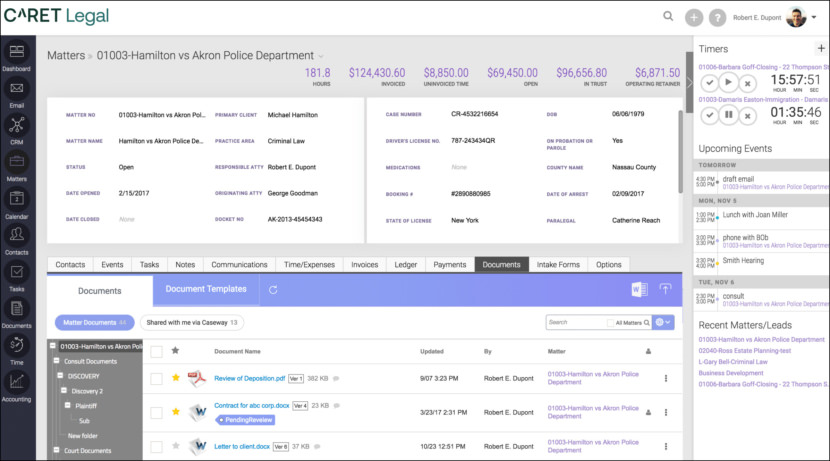Image resolution: width=830 pixels, height=461 pixels.
Task: Click the plus add button in header
Action: (693, 17)
